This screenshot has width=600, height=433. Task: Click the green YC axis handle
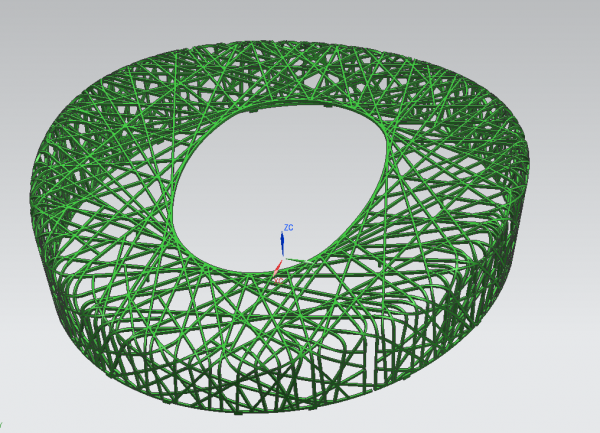(299, 261)
